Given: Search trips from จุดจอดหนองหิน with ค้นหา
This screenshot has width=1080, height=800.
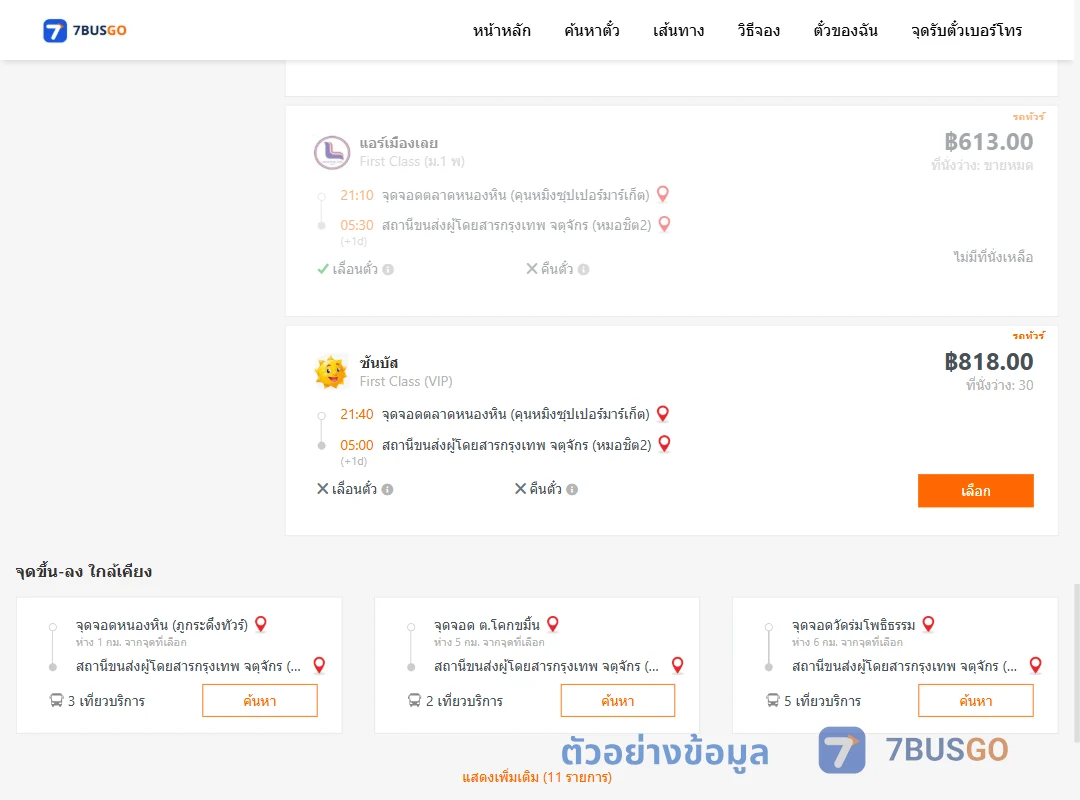Looking at the screenshot, I should tap(260, 701).
